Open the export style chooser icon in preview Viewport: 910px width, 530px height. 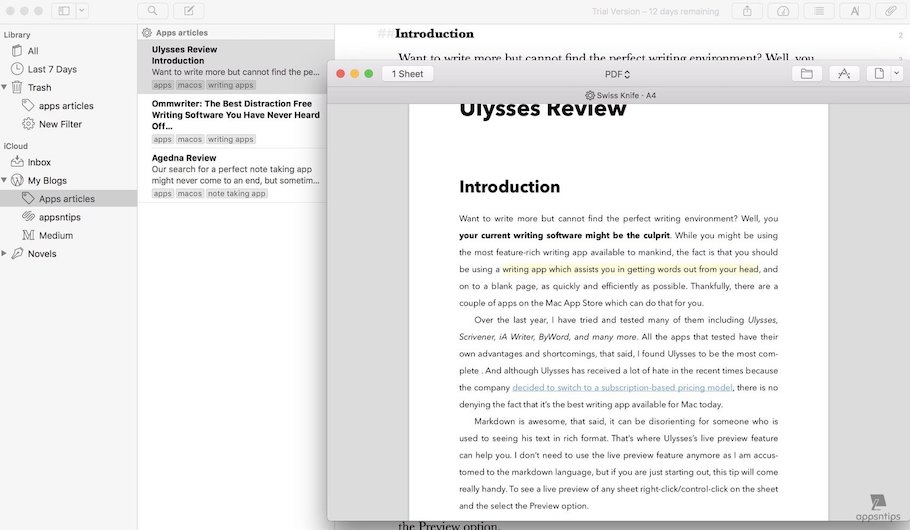[844, 74]
